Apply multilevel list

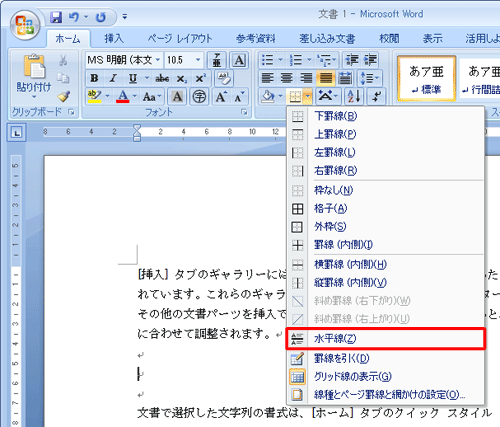[324, 60]
